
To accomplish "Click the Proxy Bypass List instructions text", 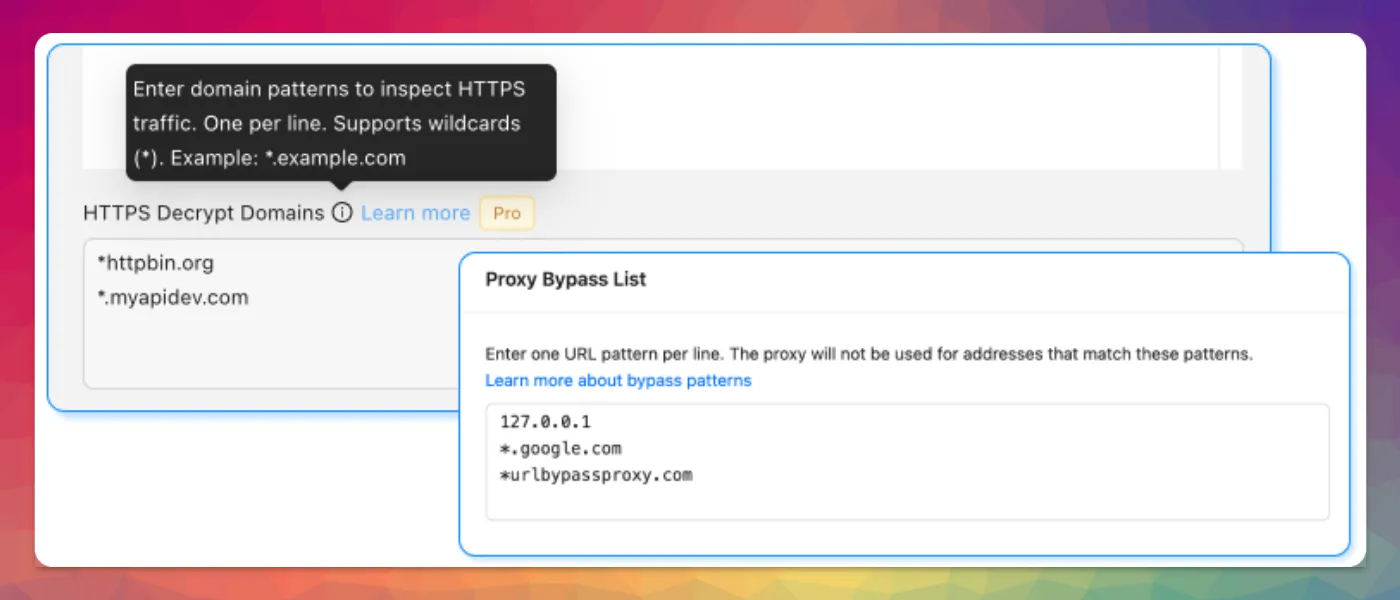I will (869, 353).
